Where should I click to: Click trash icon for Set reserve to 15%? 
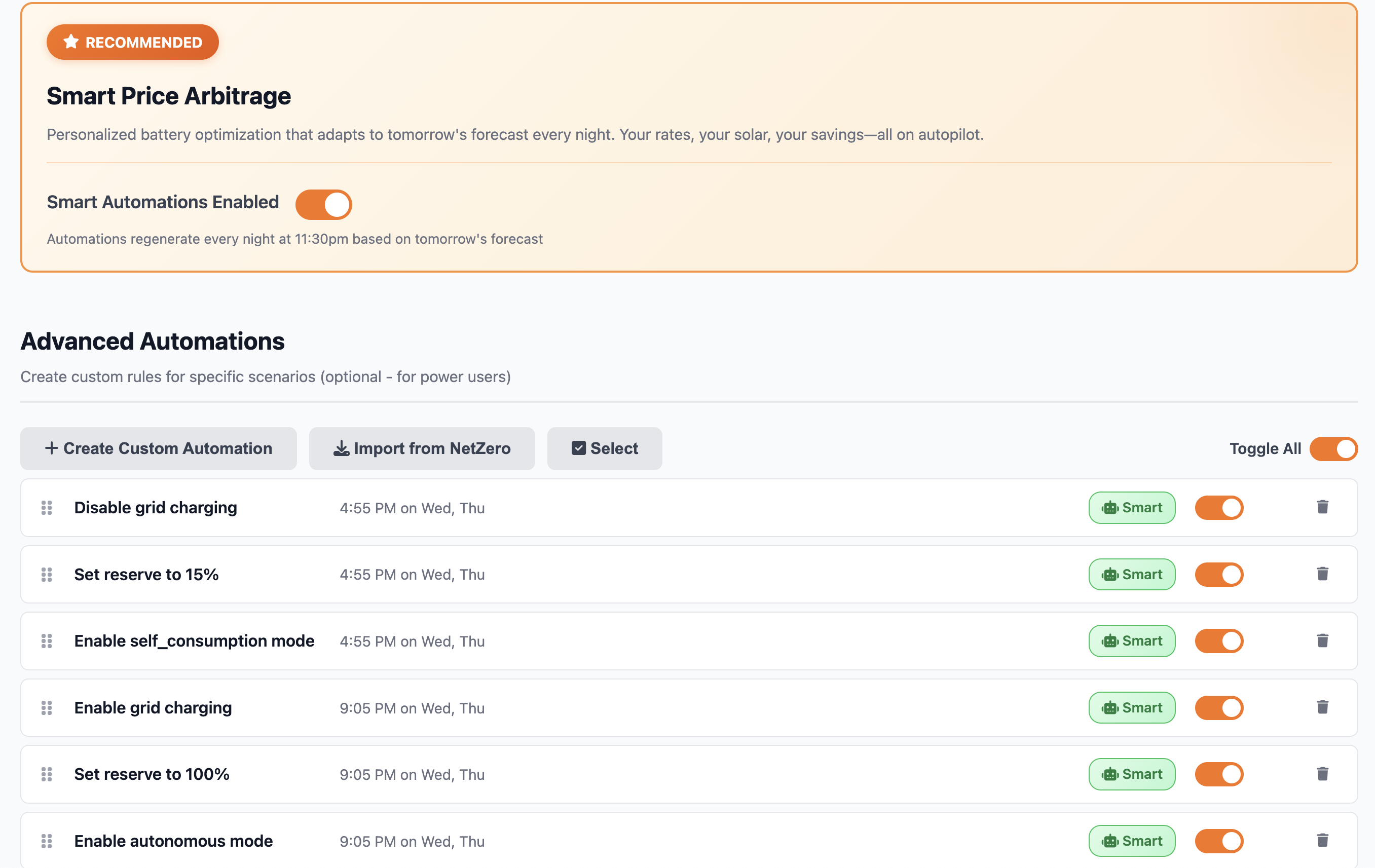(1322, 574)
